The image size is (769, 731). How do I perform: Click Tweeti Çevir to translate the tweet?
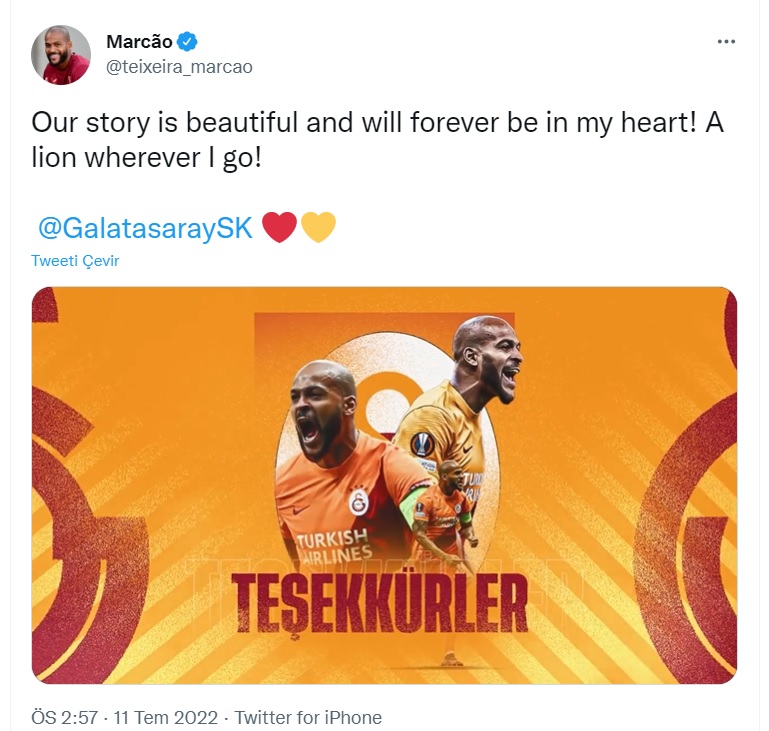click(75, 260)
